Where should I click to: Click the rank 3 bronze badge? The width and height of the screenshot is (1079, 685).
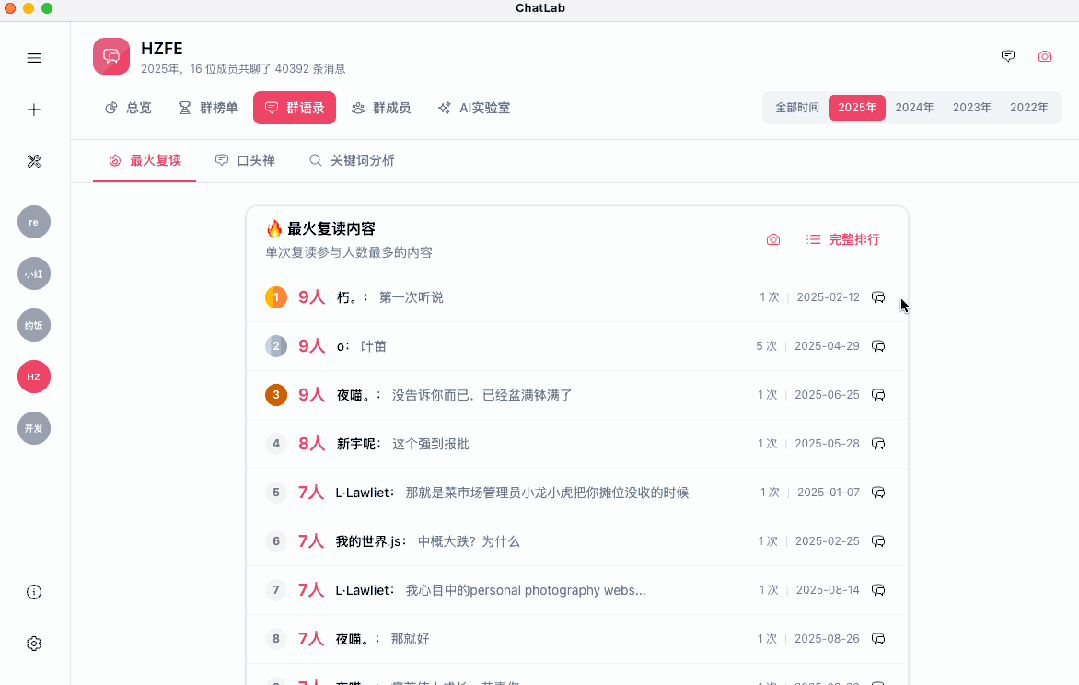click(276, 395)
